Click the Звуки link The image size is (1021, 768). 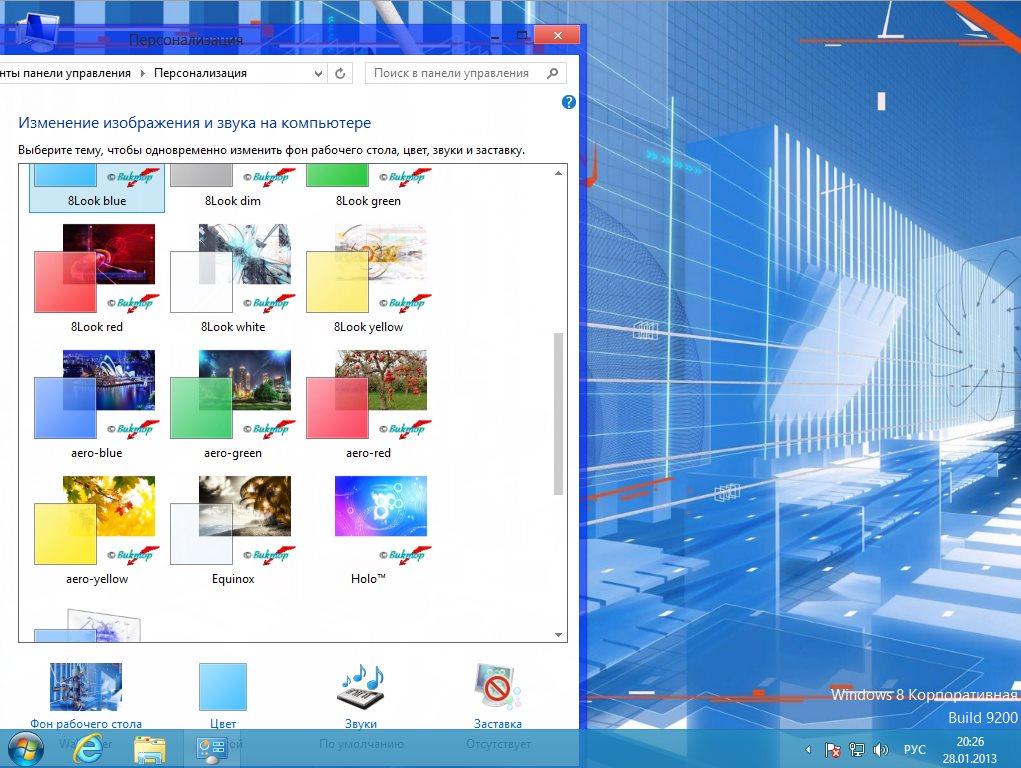point(361,724)
